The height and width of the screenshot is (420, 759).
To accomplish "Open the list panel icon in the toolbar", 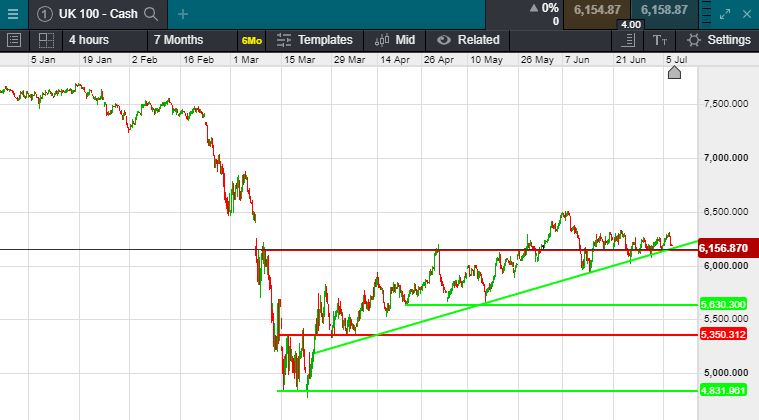I will [x=14, y=40].
